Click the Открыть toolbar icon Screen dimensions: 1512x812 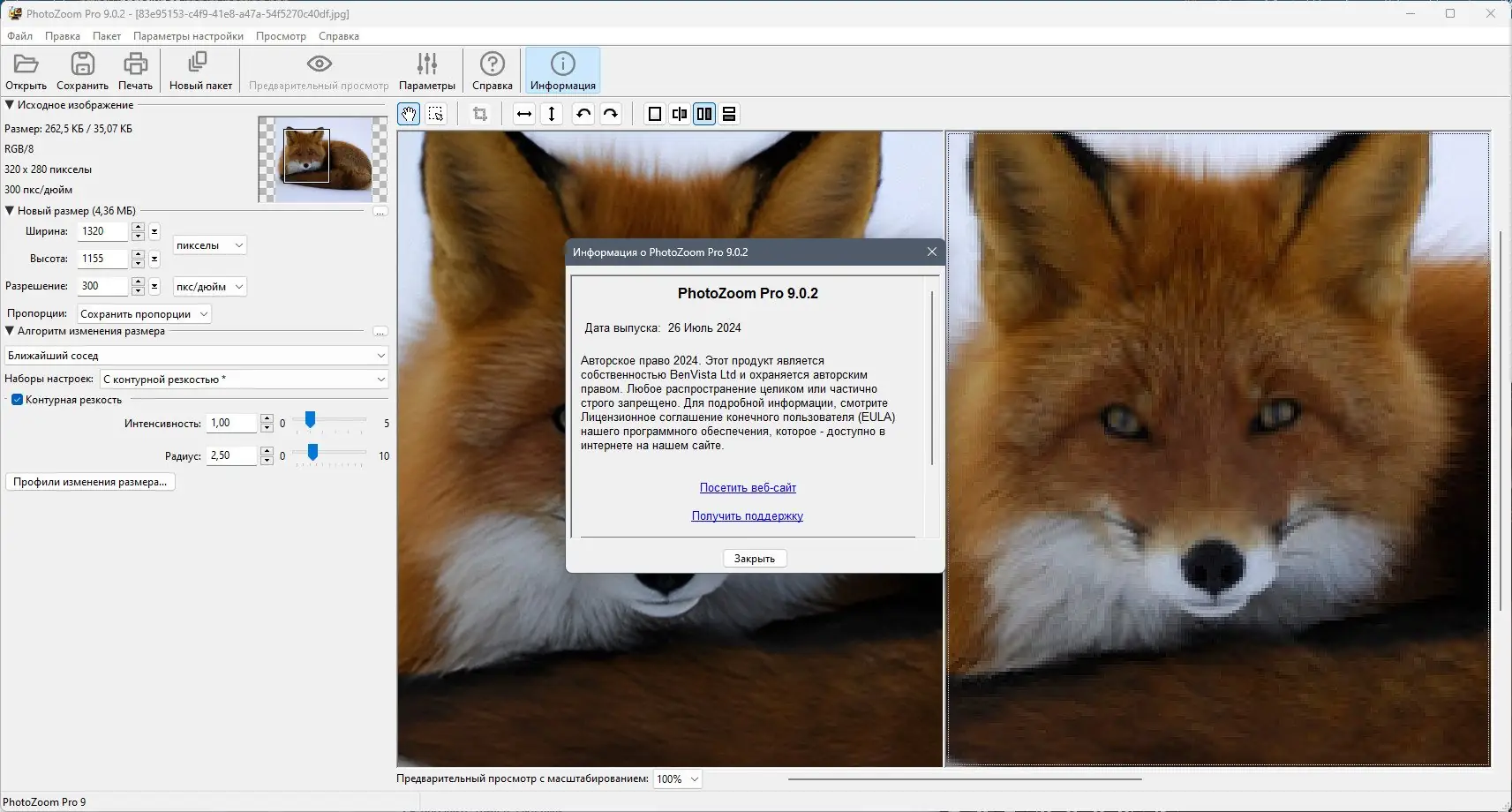tap(26, 71)
